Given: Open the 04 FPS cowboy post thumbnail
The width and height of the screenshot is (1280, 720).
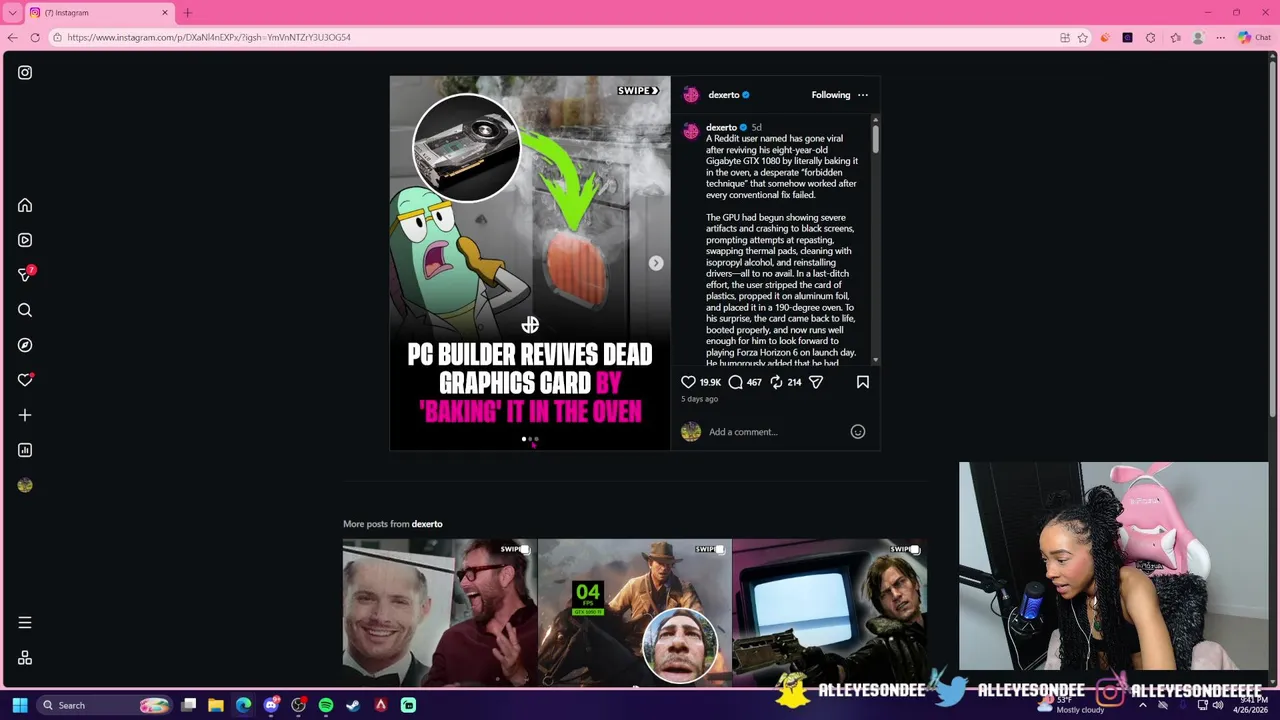Looking at the screenshot, I should (634, 612).
